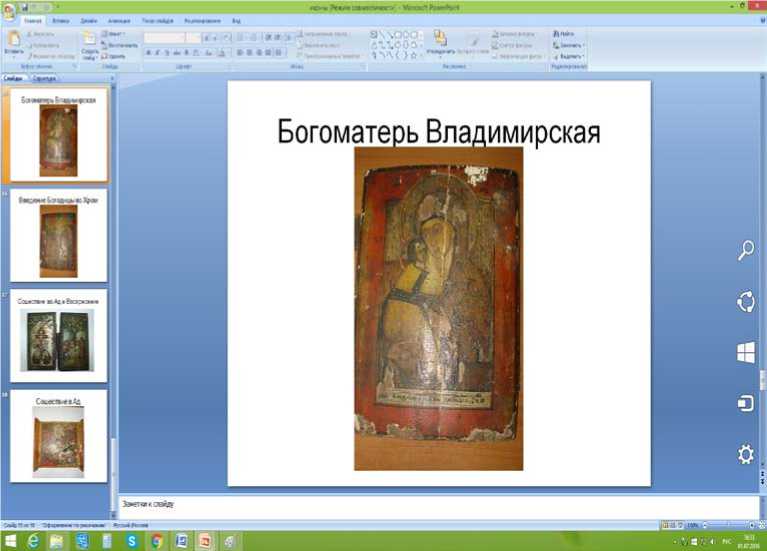This screenshot has height=551, width=767.
Task: Open Word from the taskbar
Action: click(x=181, y=541)
